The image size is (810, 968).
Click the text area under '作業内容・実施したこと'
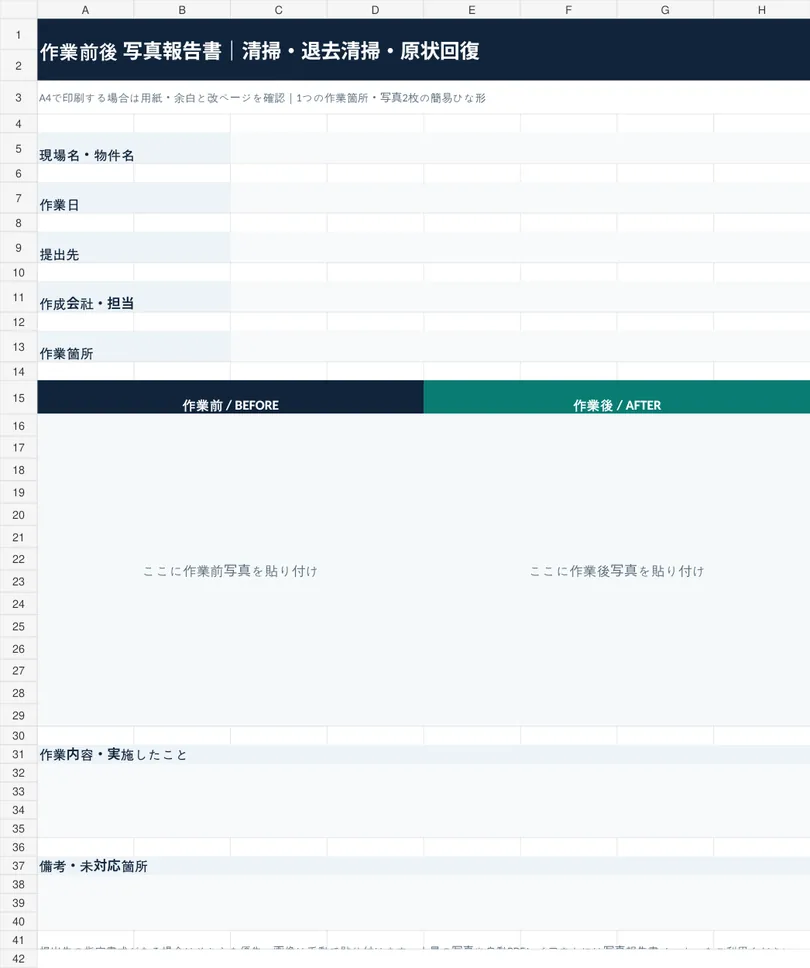pyautogui.click(x=424, y=801)
